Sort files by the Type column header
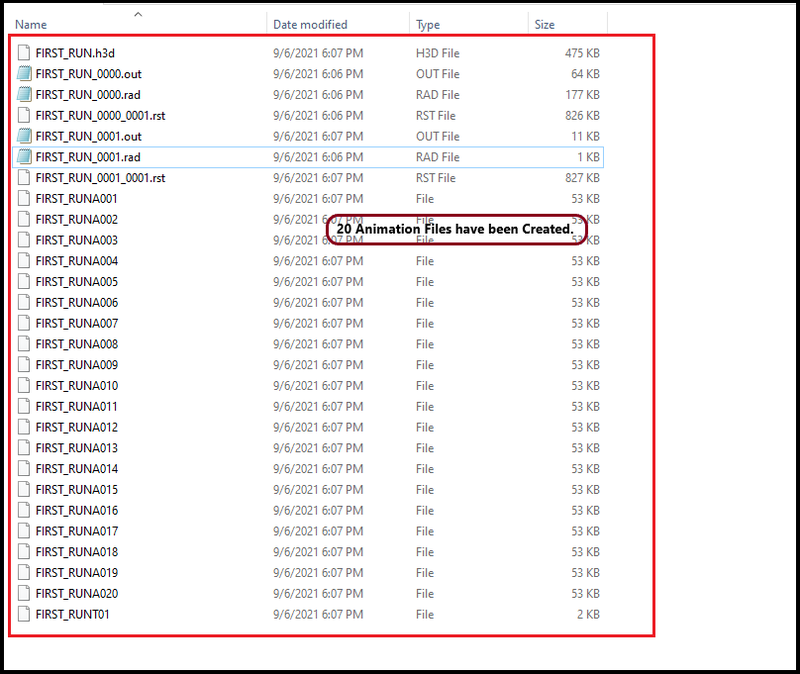This screenshot has height=674, width=800. [428, 24]
